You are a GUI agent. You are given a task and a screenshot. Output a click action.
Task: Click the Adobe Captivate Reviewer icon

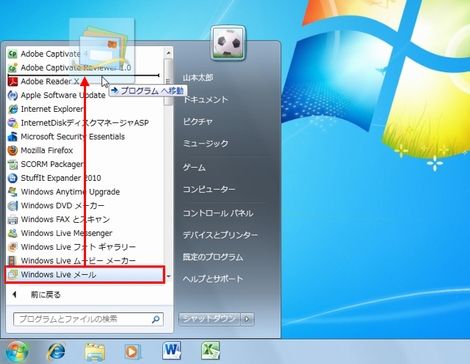(x=13, y=68)
